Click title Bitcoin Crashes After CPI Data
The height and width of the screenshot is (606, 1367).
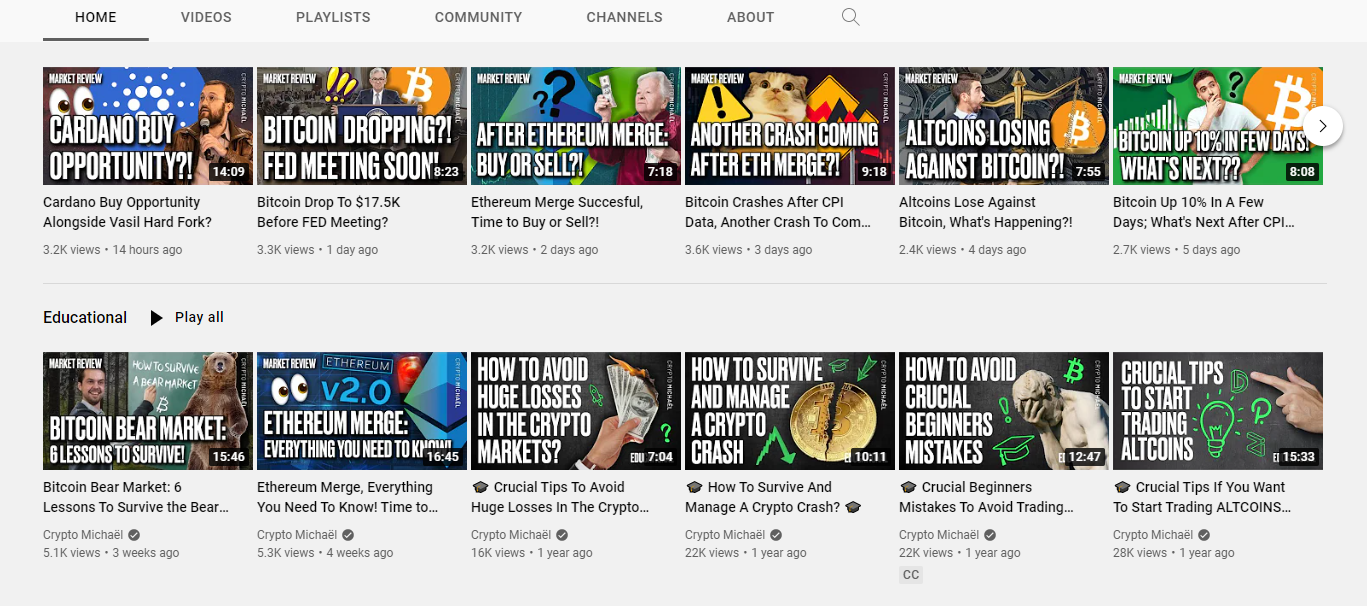tap(779, 212)
